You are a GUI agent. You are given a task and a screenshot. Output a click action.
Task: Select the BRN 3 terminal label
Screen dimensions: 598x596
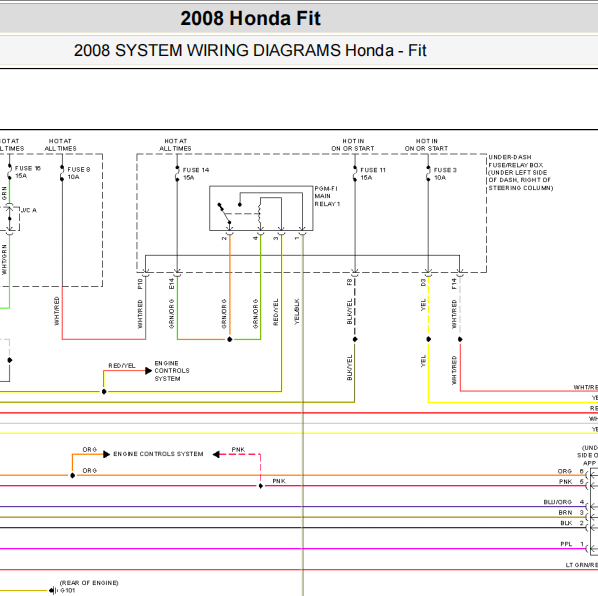point(571,513)
